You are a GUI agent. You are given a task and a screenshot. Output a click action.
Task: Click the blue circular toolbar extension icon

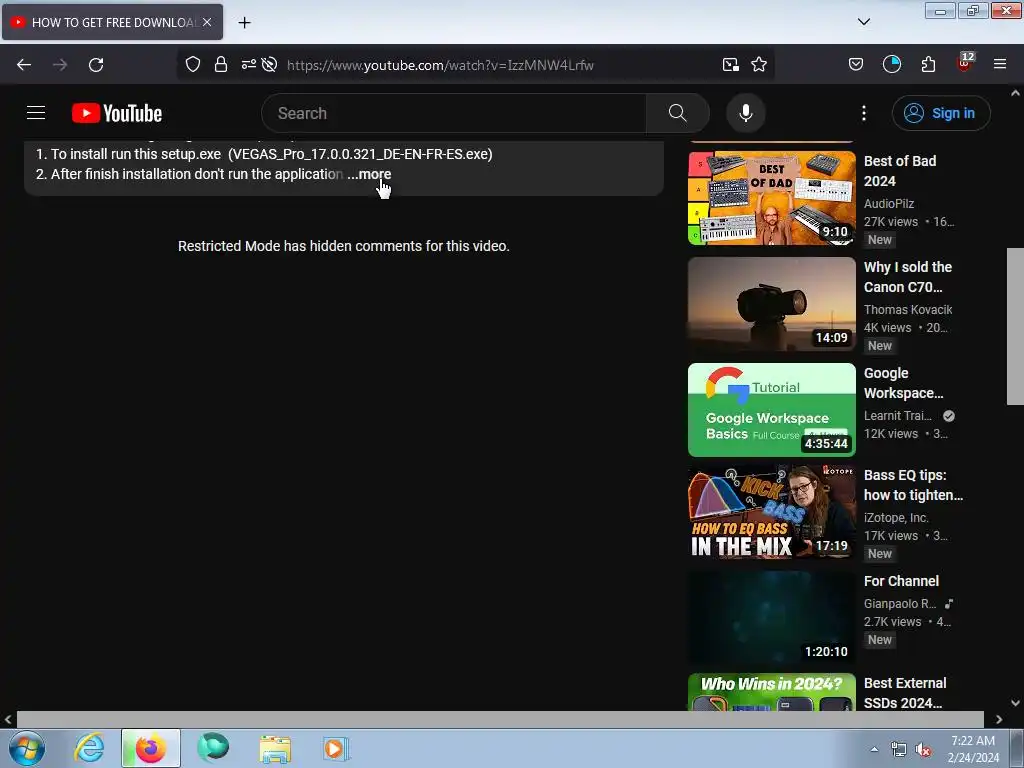click(x=891, y=64)
